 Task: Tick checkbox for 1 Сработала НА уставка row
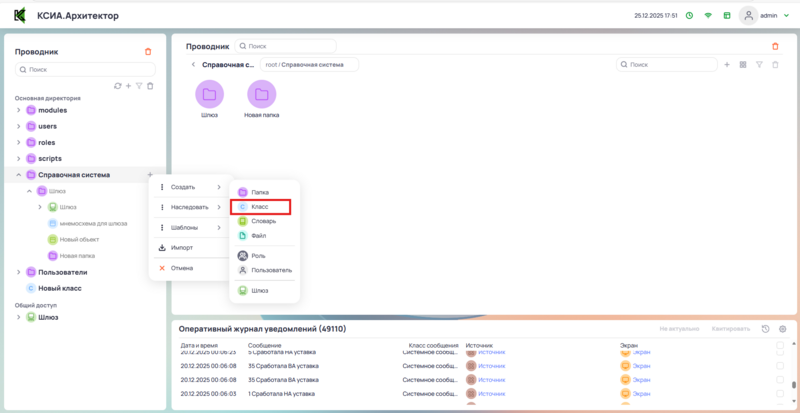[x=780, y=394]
